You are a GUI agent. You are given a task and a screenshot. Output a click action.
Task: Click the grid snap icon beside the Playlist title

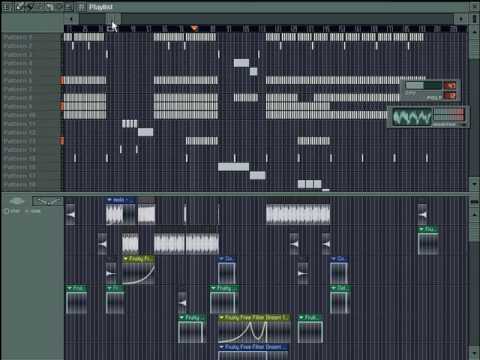coord(81,7)
